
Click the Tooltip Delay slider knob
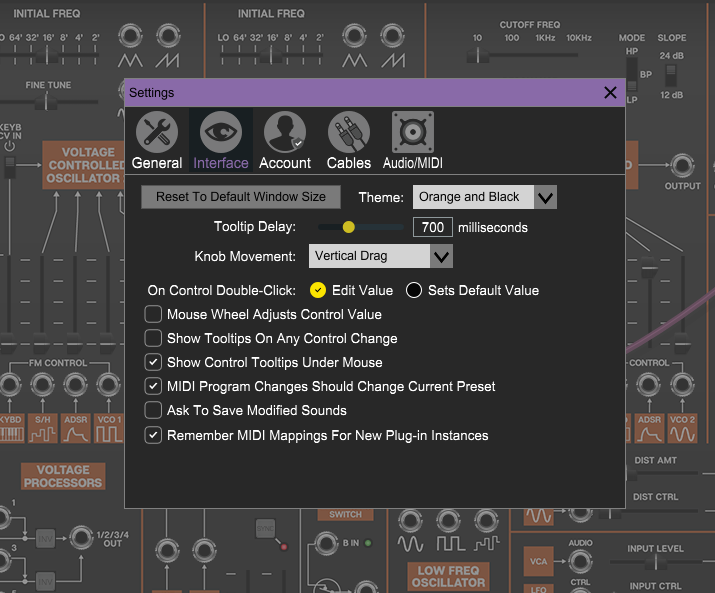(x=348, y=227)
